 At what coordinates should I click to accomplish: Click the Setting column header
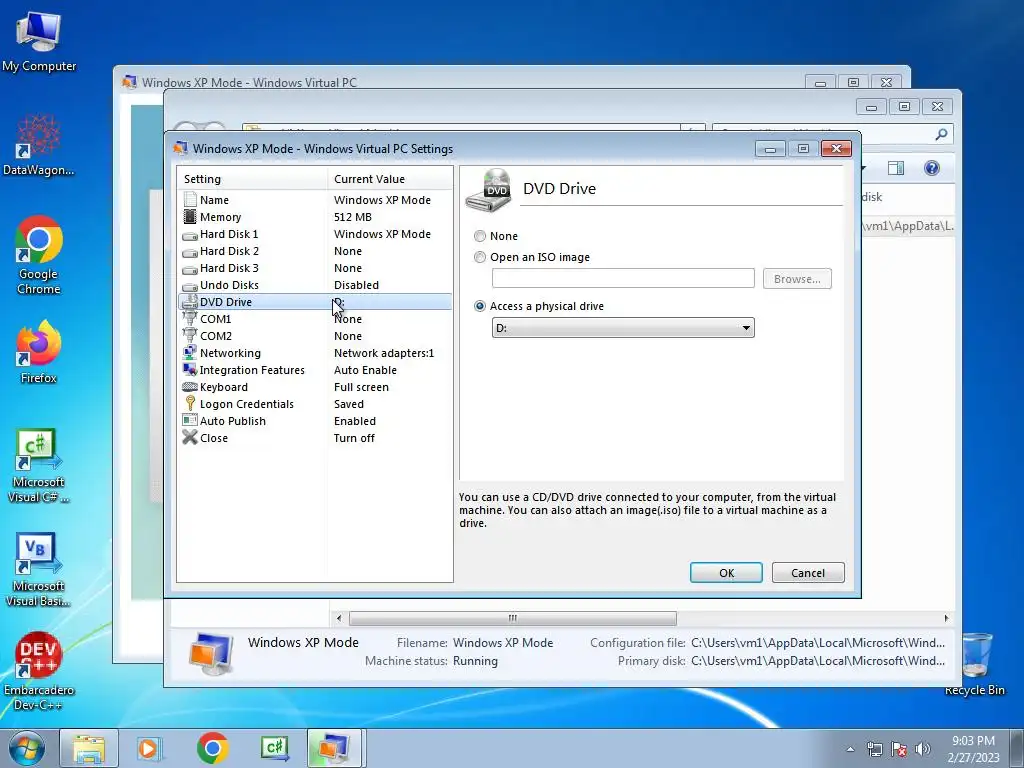[252, 179]
